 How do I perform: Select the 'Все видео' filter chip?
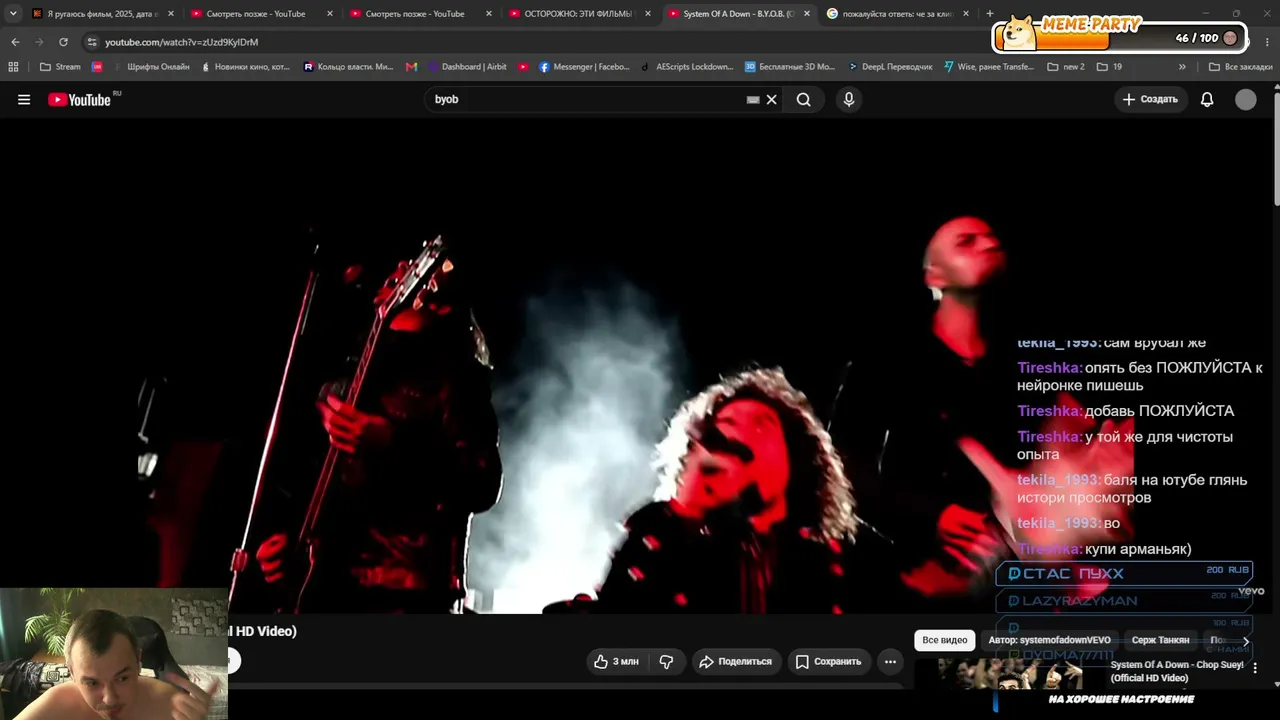pos(945,640)
